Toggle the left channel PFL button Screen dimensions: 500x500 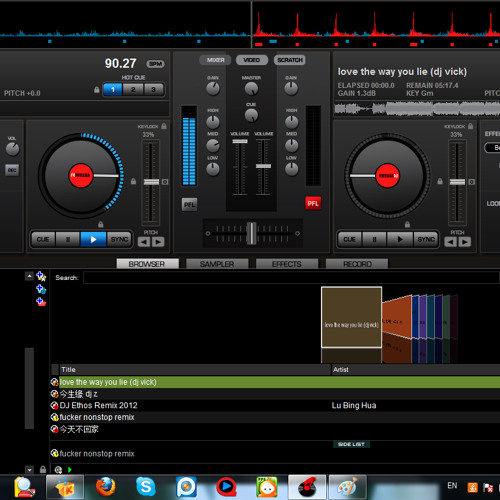click(189, 204)
